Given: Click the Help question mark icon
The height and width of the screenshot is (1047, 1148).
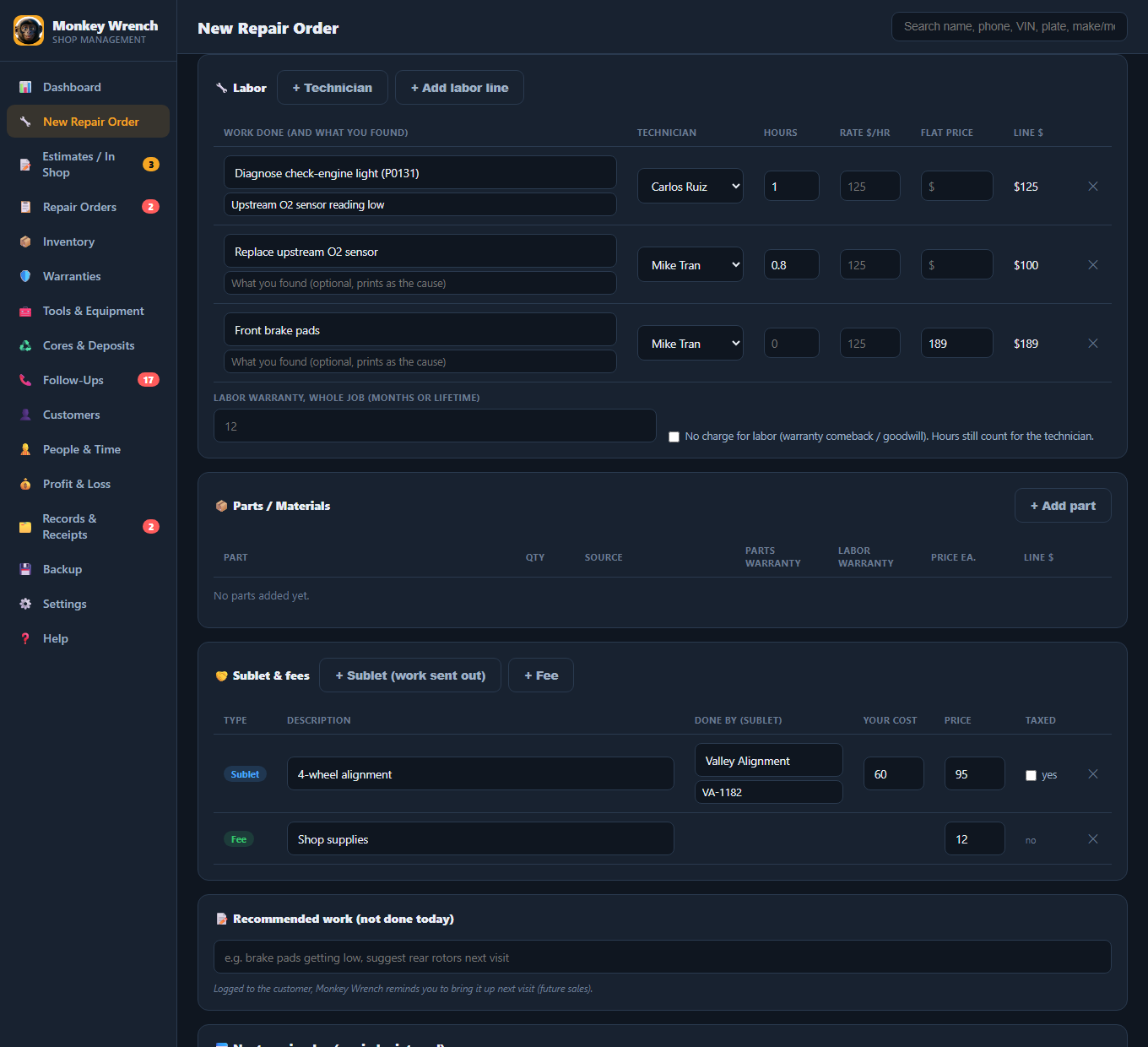Looking at the screenshot, I should pyautogui.click(x=25, y=638).
